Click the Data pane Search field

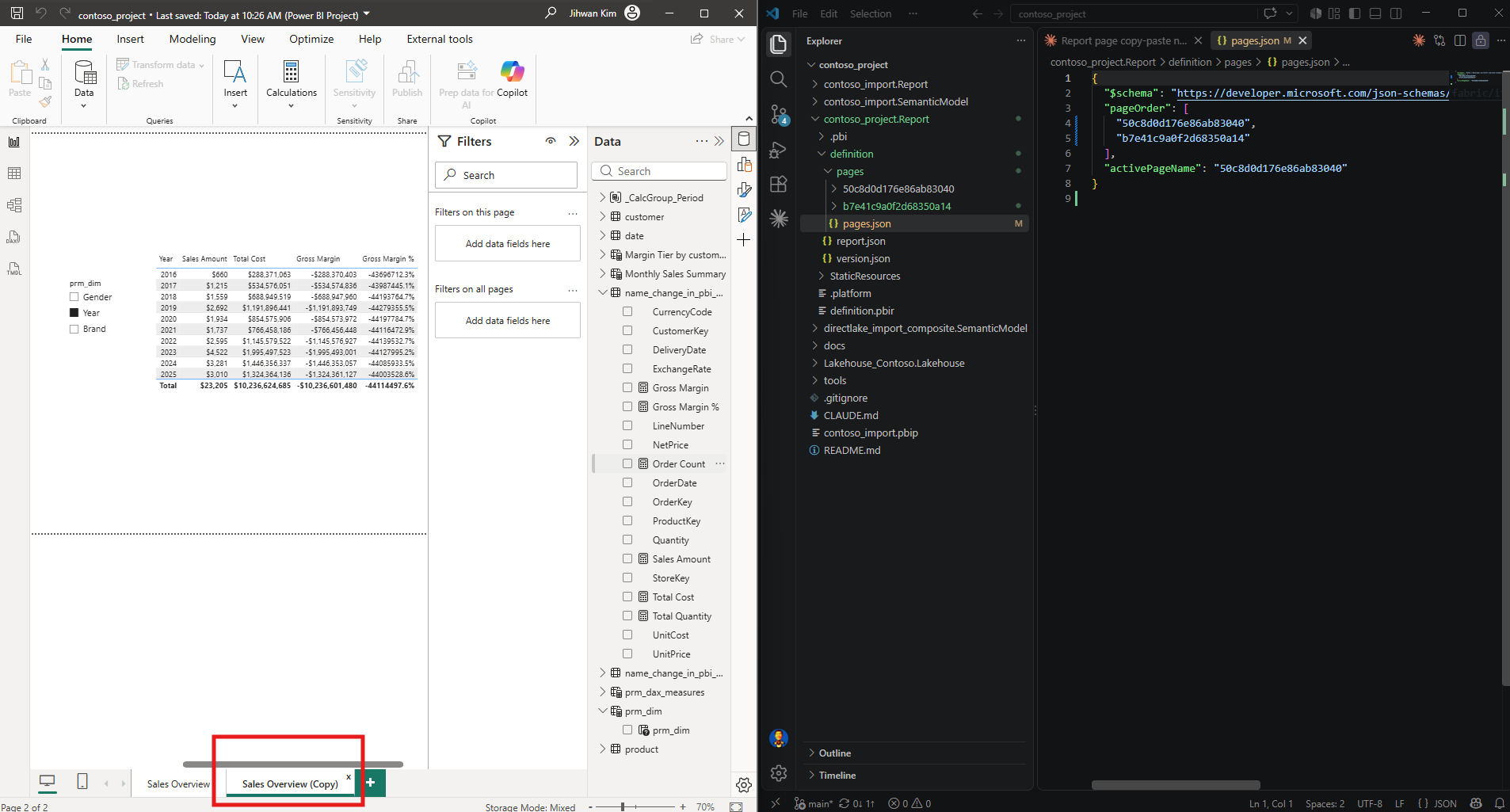point(659,171)
